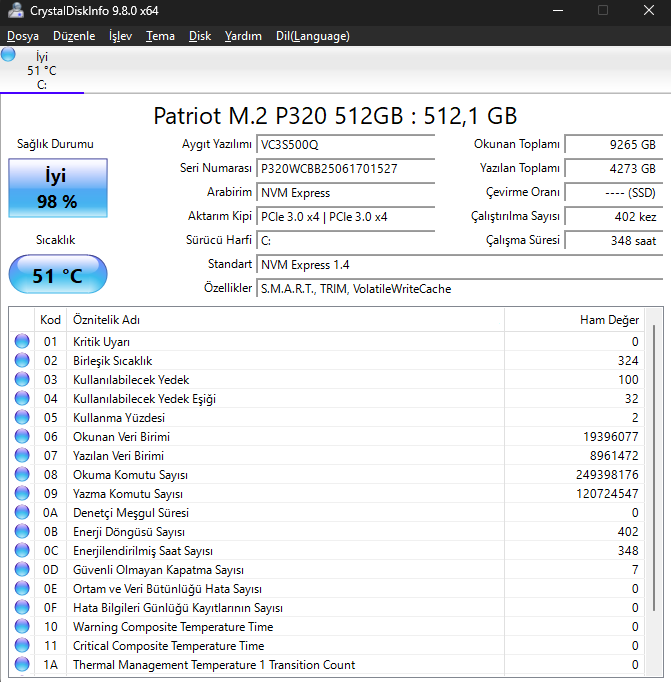Image resolution: width=671 pixels, height=682 pixels.
Task: Click the Aygıt Yazılımı field VC3S500Q
Action: pos(346,144)
